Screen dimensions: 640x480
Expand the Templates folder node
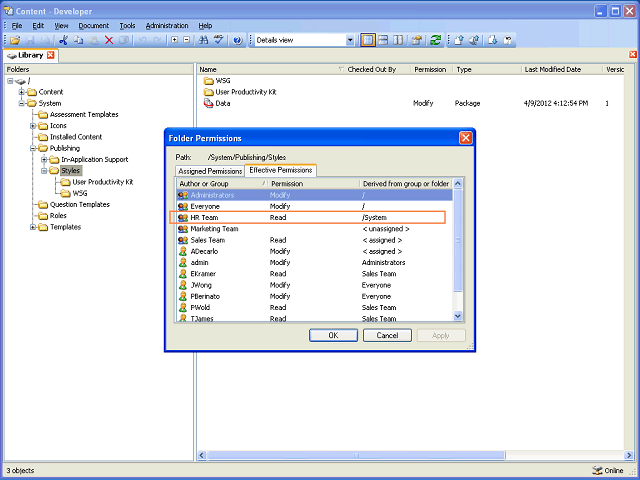33,227
